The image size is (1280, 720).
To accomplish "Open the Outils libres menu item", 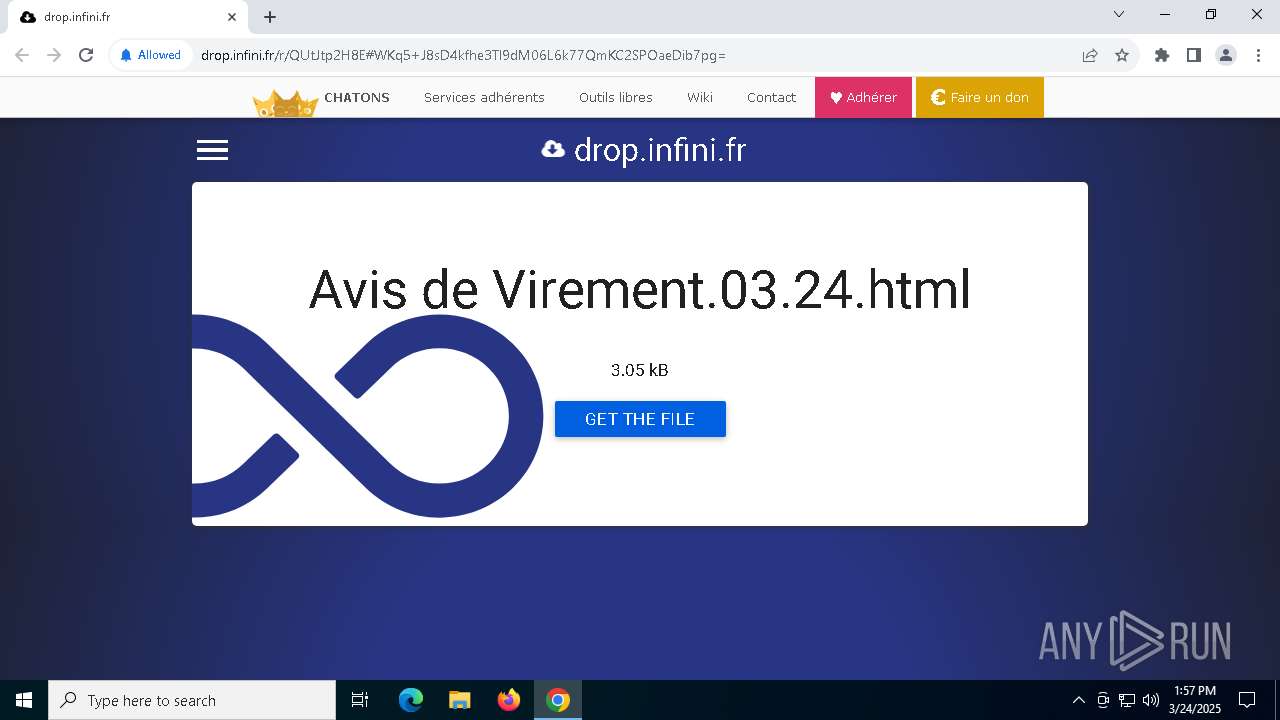I will pos(616,97).
